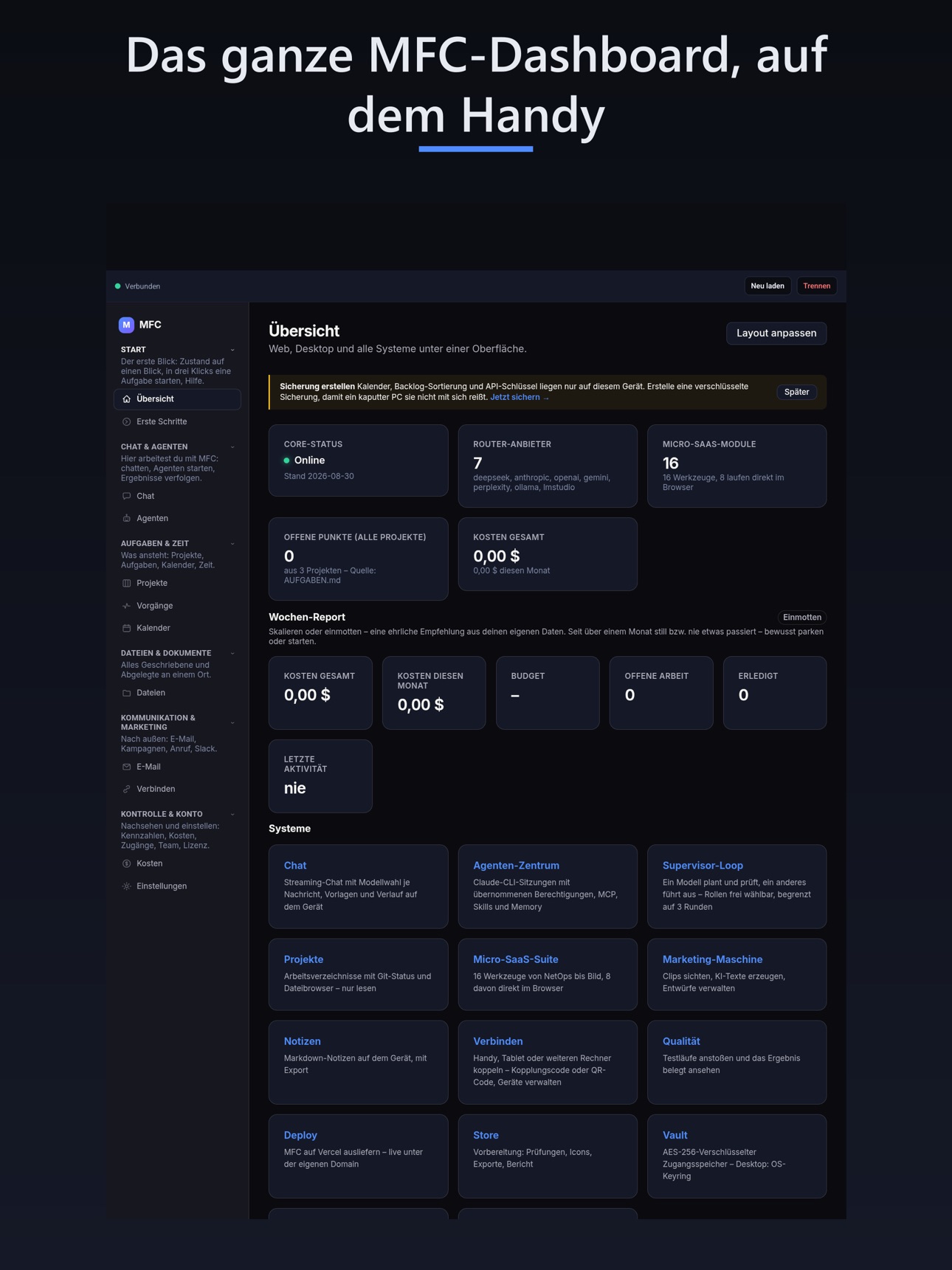Viewport: 952px width, 1270px height.
Task: Click the calendar icon beside Kalender
Action: 127,629
